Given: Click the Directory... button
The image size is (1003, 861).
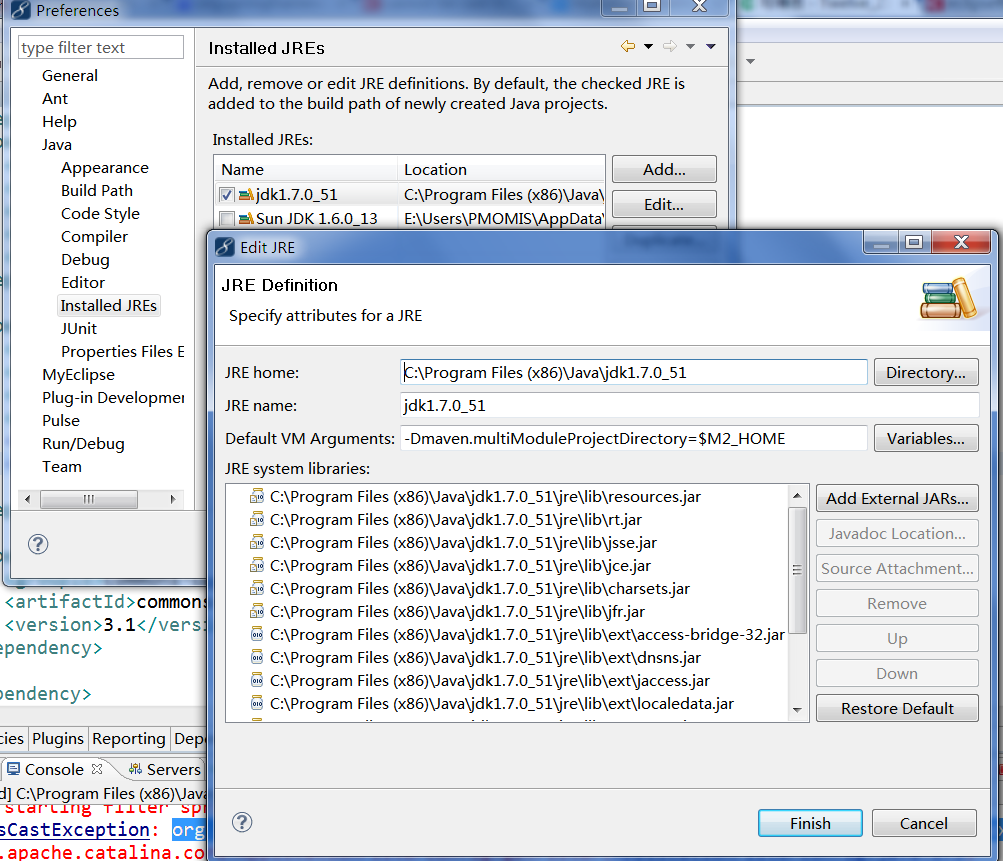Looking at the screenshot, I should pyautogui.click(x=925, y=372).
